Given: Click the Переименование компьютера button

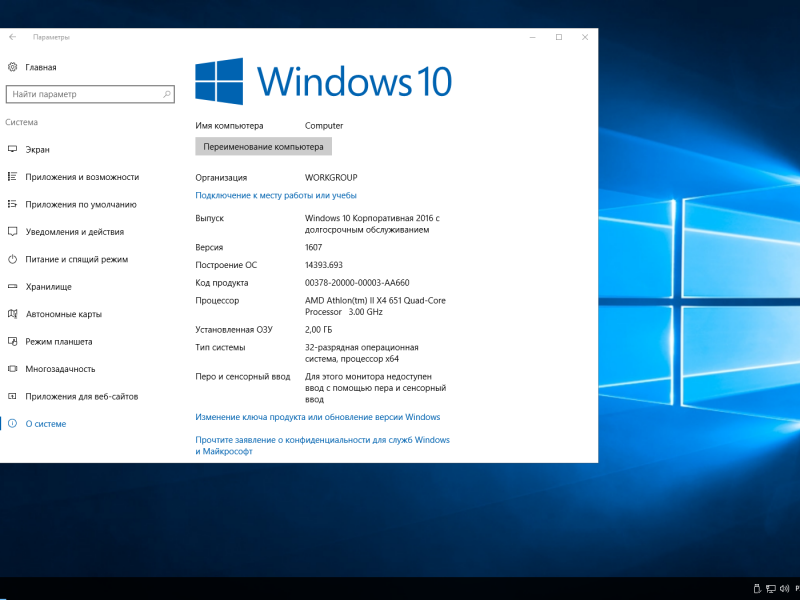Looking at the screenshot, I should 263,146.
